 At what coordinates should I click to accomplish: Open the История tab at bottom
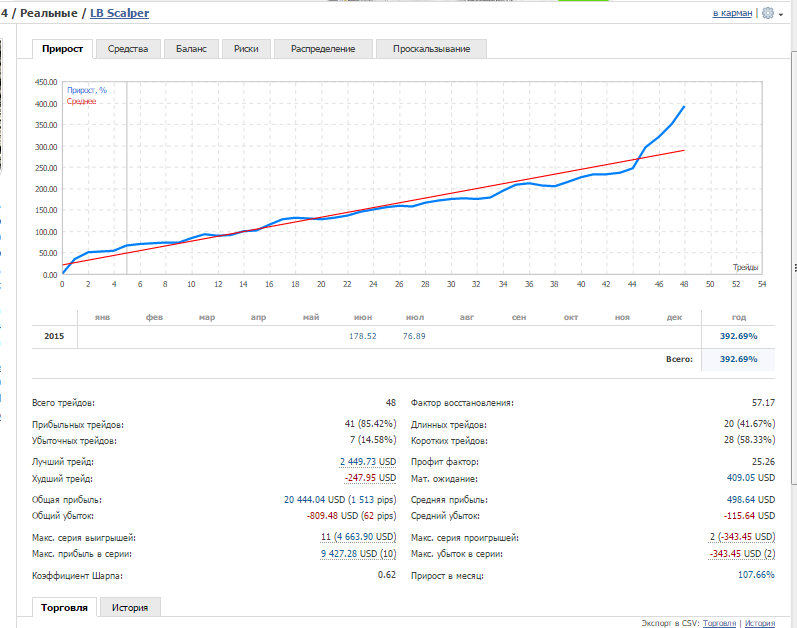pos(130,607)
